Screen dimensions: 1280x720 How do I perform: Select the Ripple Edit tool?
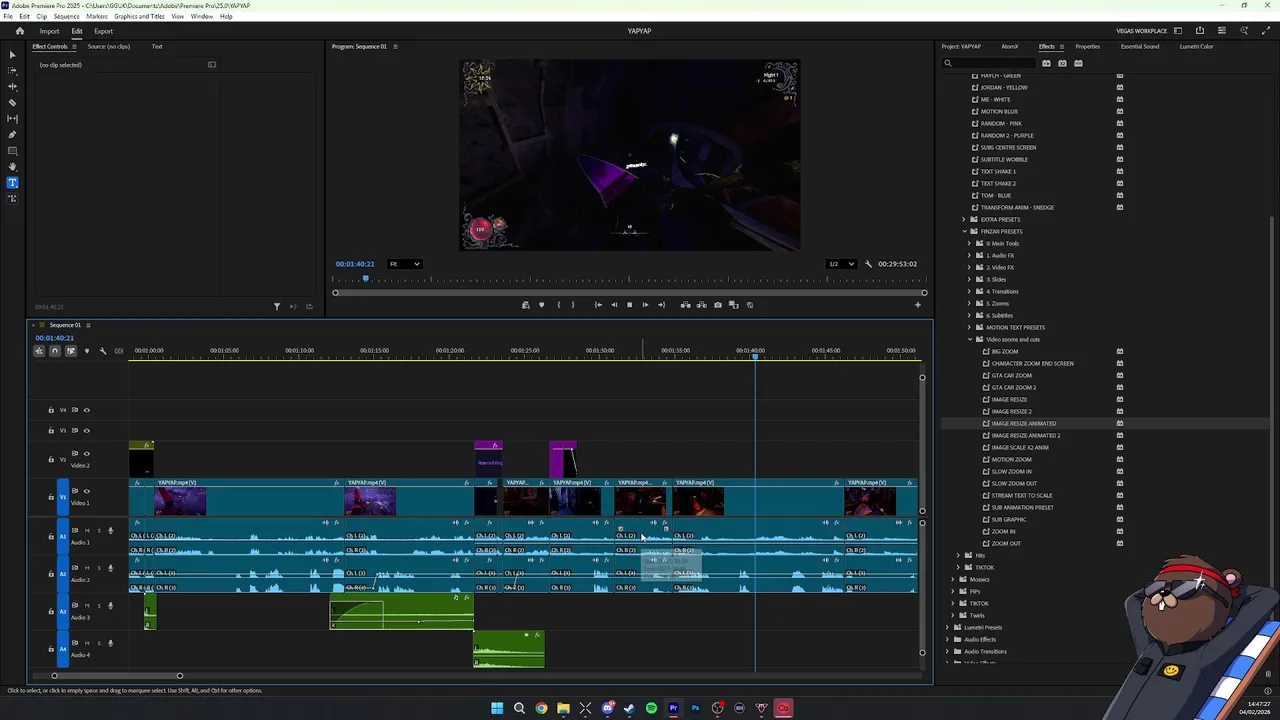point(12,86)
